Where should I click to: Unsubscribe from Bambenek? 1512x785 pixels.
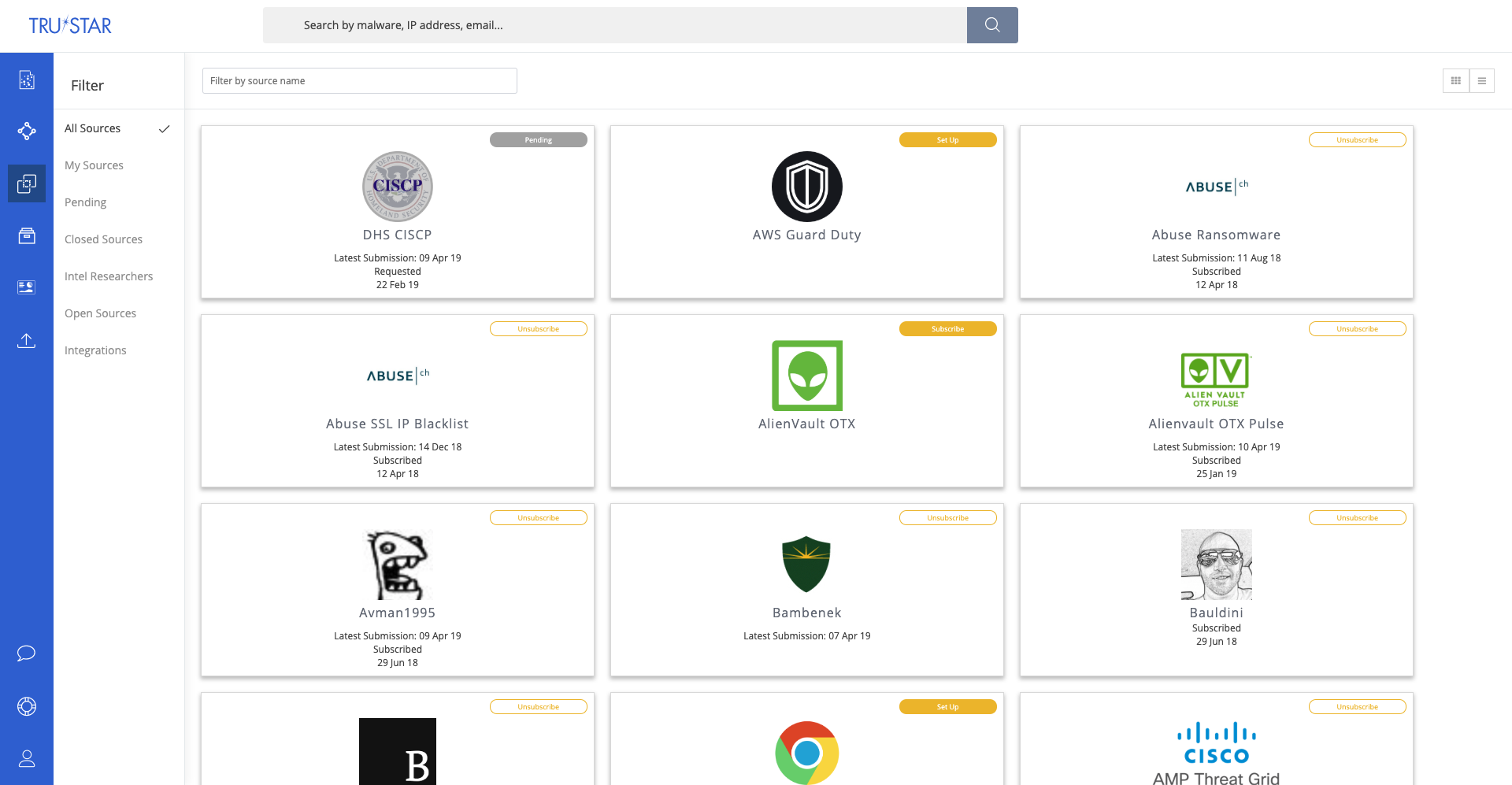click(x=948, y=517)
